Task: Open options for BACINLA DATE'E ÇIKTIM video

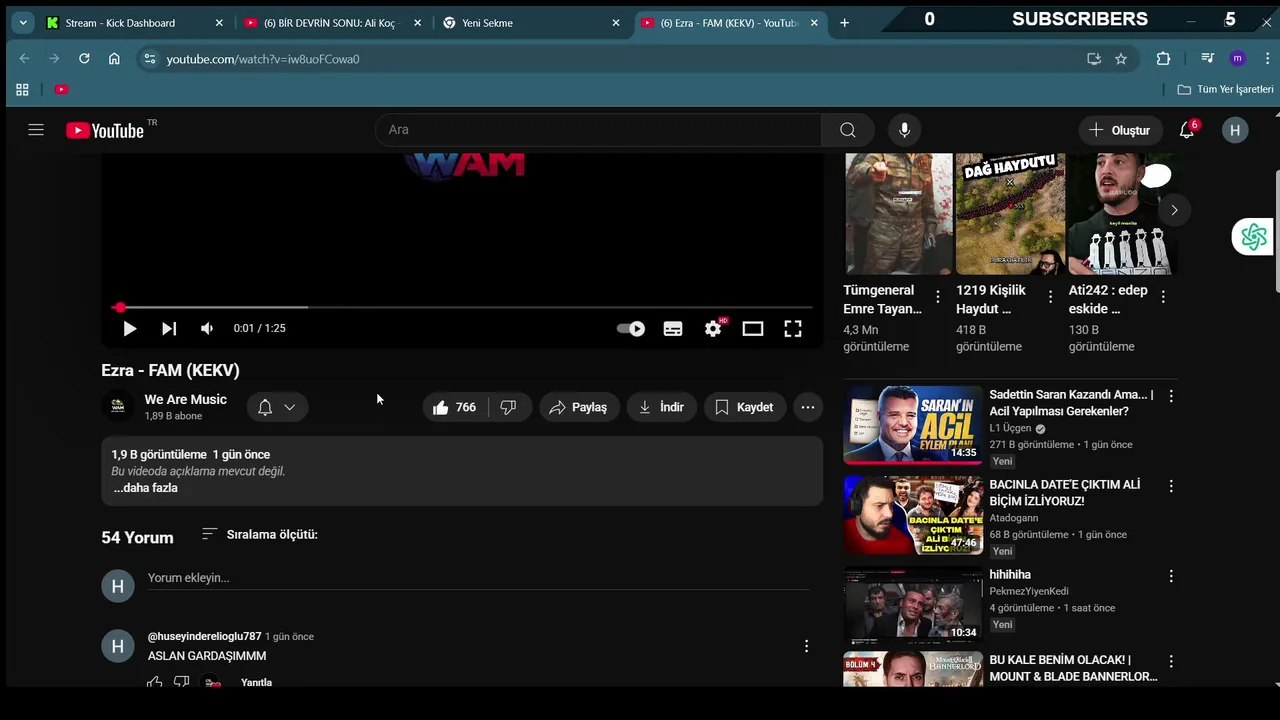Action: tap(1171, 486)
